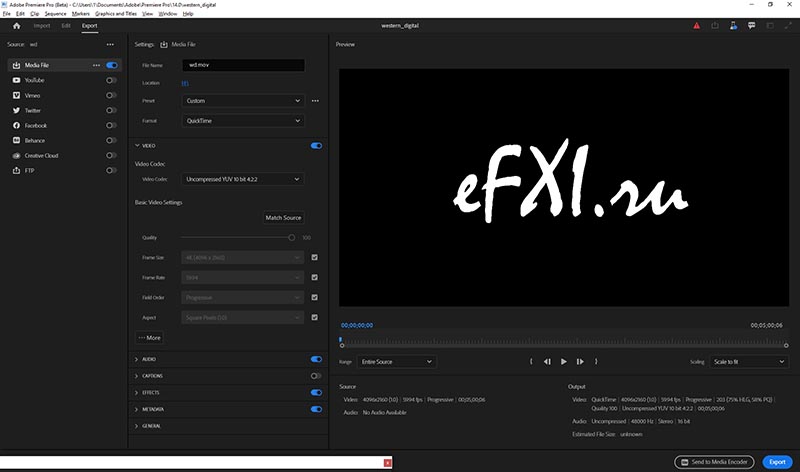Open the red warning alert icon

[x=696, y=26]
